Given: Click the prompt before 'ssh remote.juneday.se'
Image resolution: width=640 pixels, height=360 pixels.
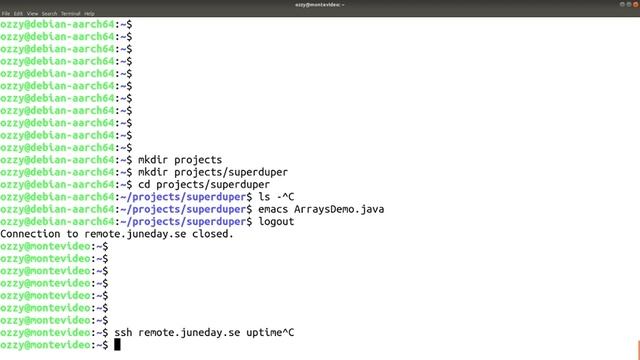Looking at the screenshot, I should (x=54, y=333).
